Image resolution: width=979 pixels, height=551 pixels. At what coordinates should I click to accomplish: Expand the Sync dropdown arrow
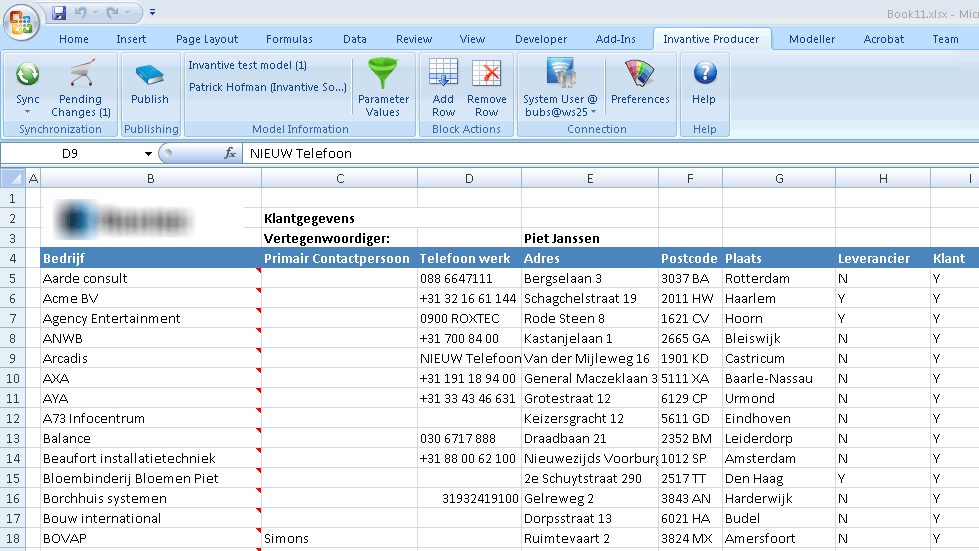pyautogui.click(x=27, y=112)
